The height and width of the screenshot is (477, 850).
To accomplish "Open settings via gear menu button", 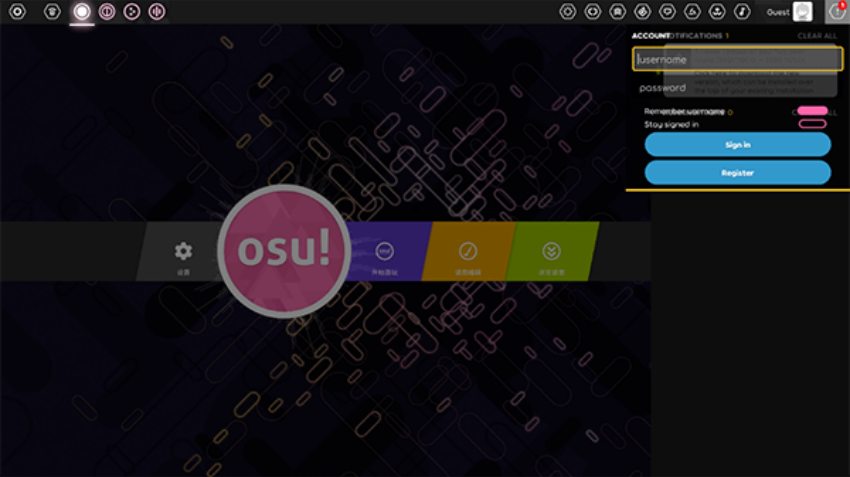I will [183, 252].
